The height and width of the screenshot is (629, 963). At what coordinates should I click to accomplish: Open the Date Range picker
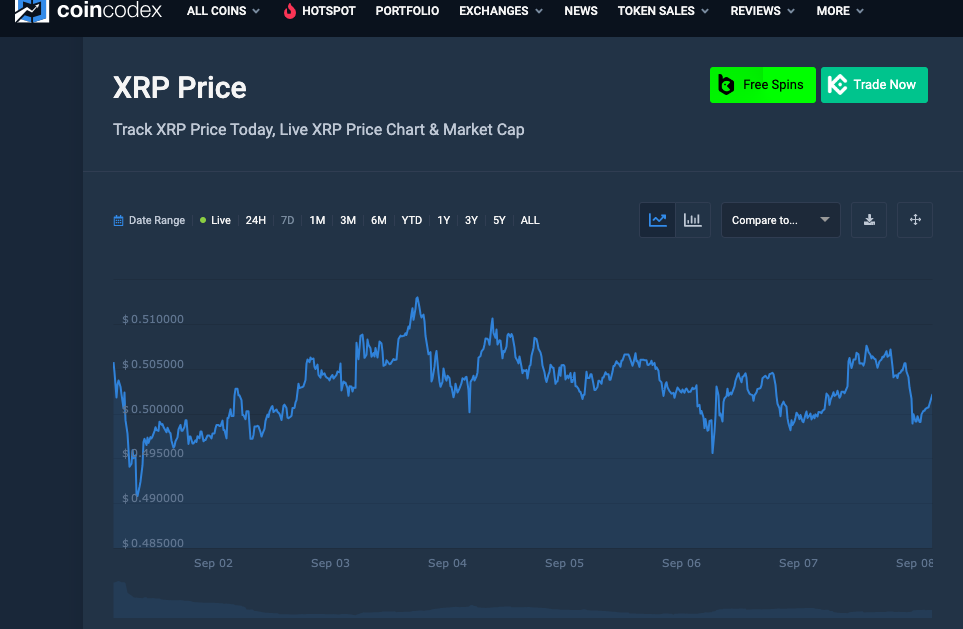coord(149,221)
